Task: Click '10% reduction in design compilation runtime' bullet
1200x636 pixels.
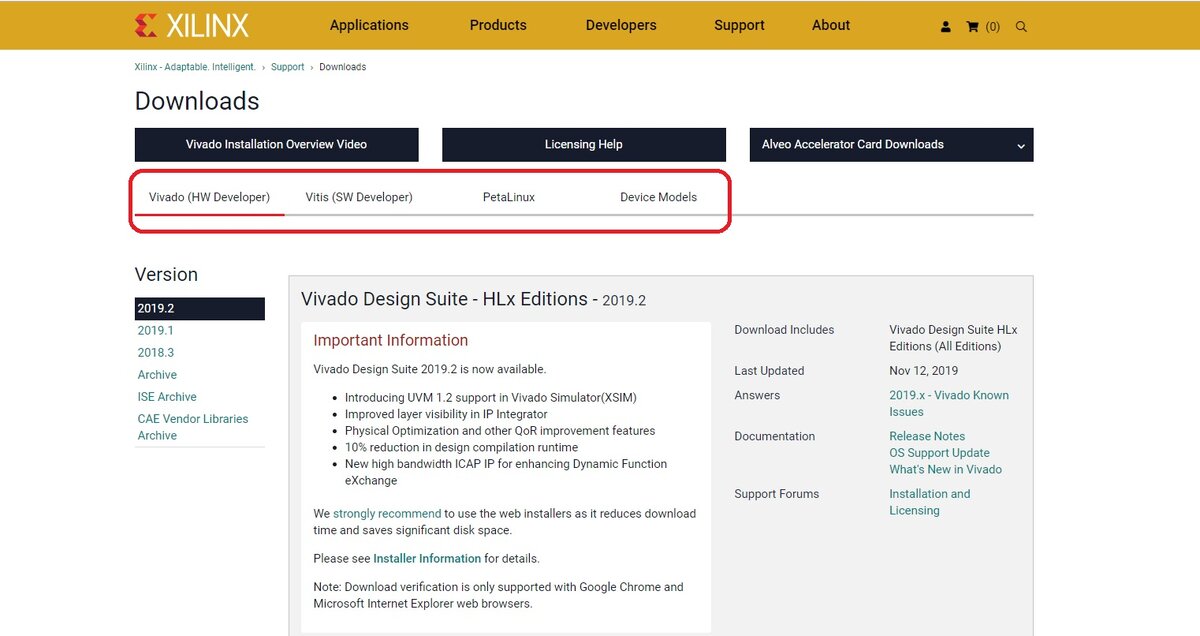Action: coord(461,448)
